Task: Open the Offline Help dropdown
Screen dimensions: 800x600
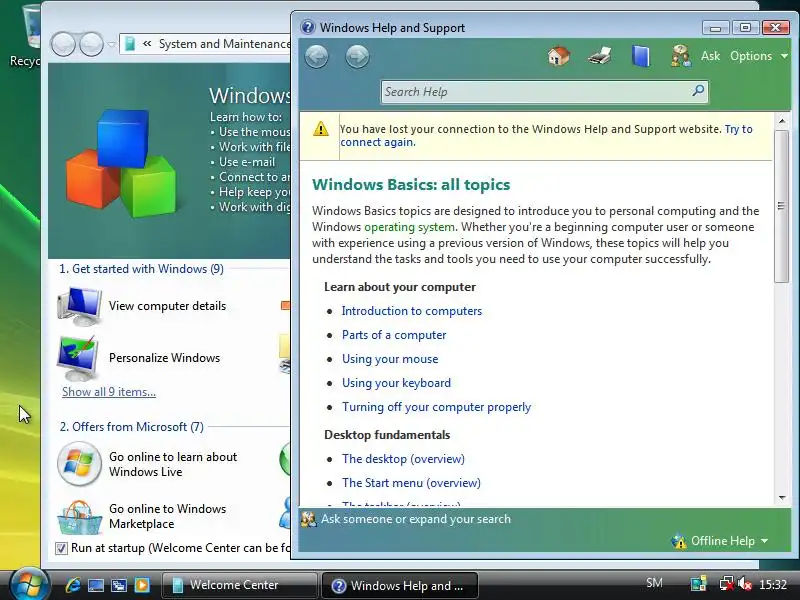Action: [x=720, y=541]
